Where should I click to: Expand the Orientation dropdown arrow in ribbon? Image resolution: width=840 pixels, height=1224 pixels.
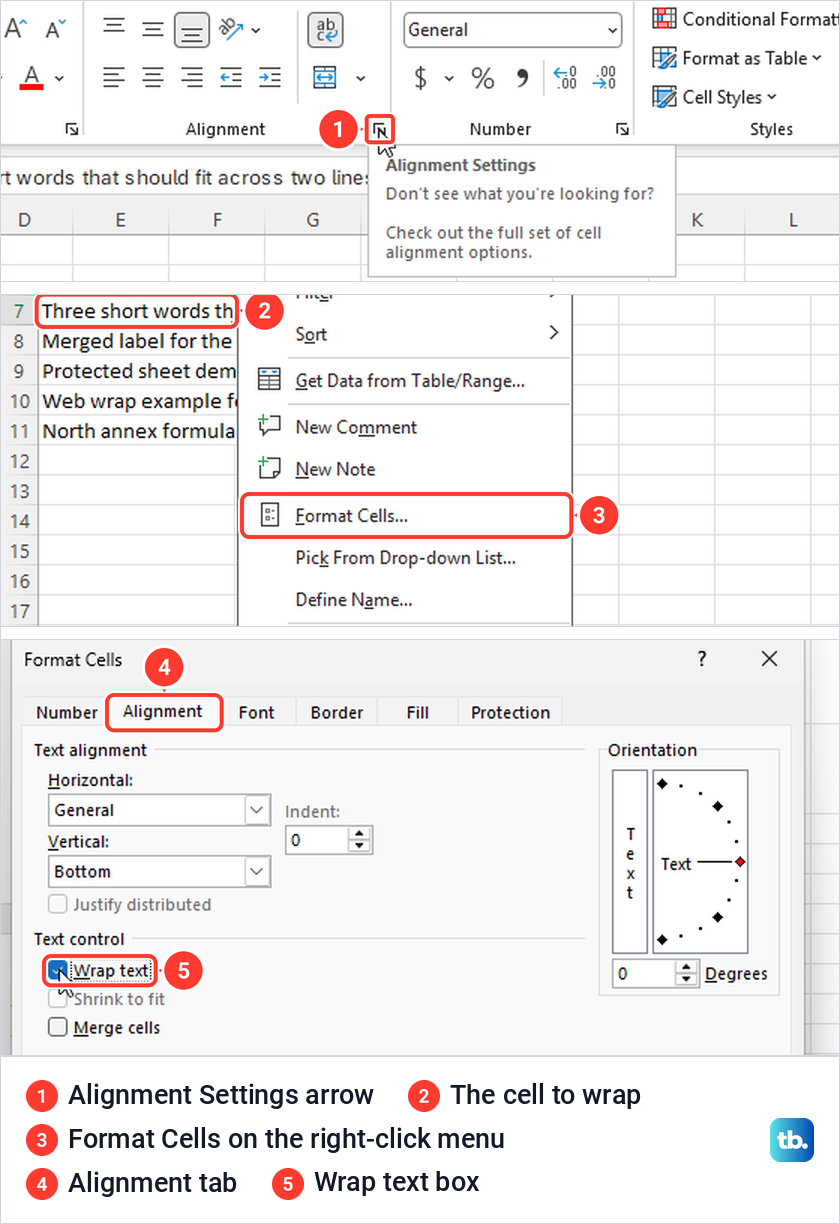(x=256, y=30)
